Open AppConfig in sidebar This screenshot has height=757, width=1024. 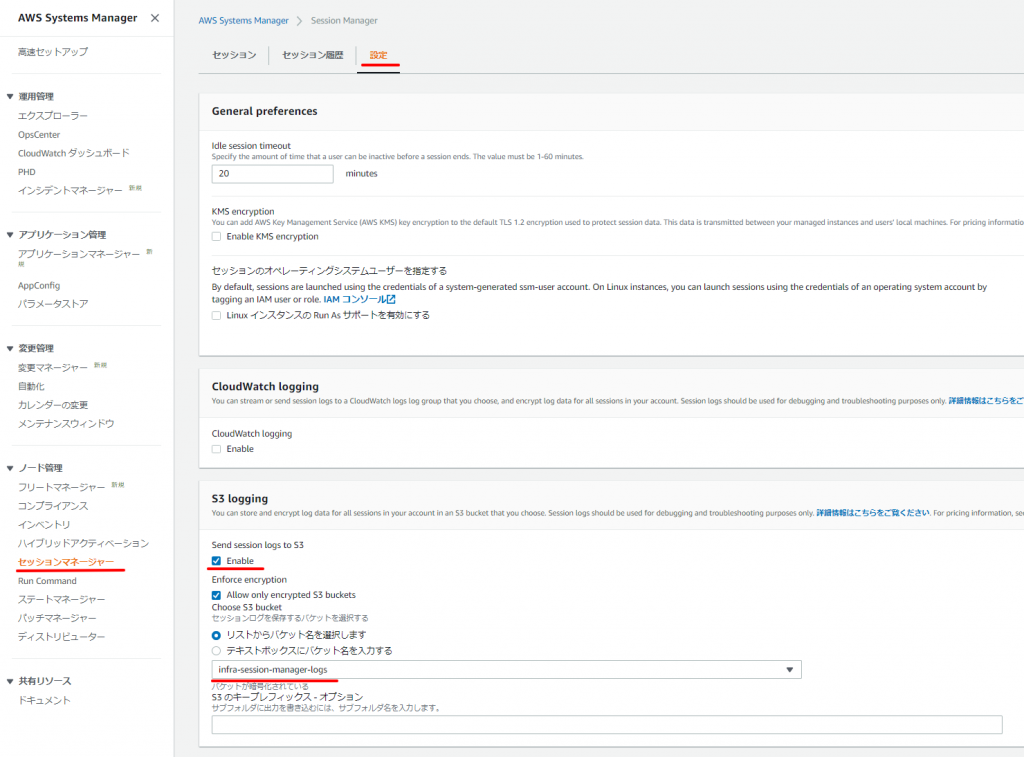[x=39, y=285]
